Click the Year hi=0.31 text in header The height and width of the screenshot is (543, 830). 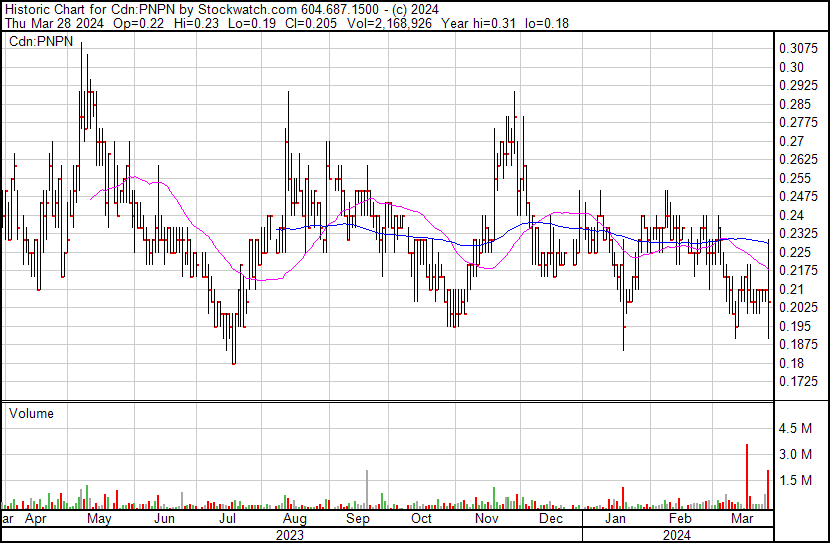[x=478, y=23]
